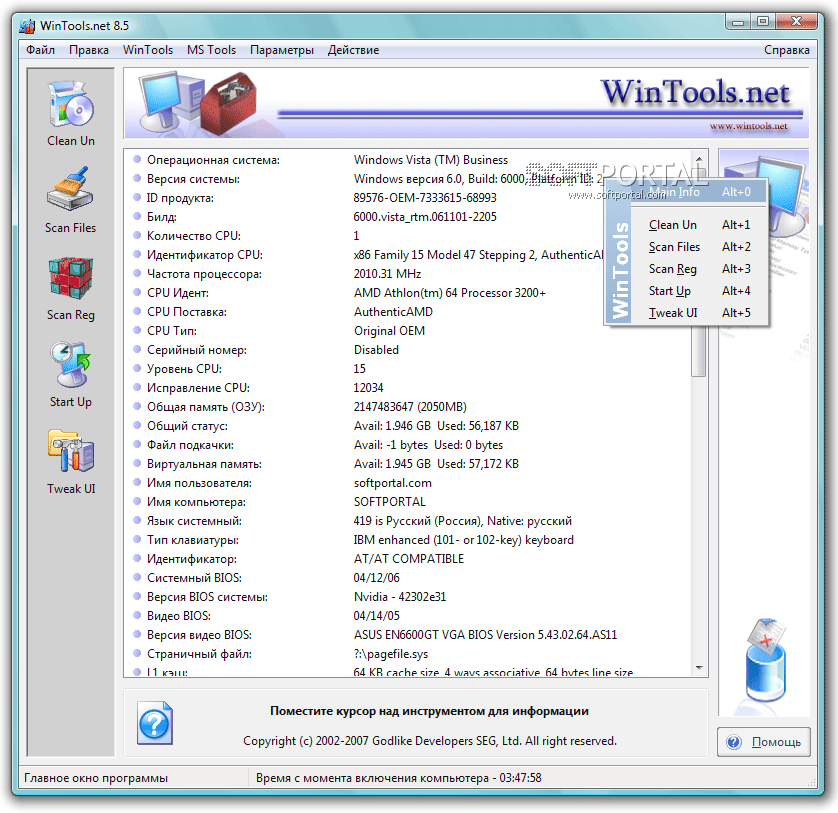
Task: Select the Исправление CPU row label
Action: [198, 388]
